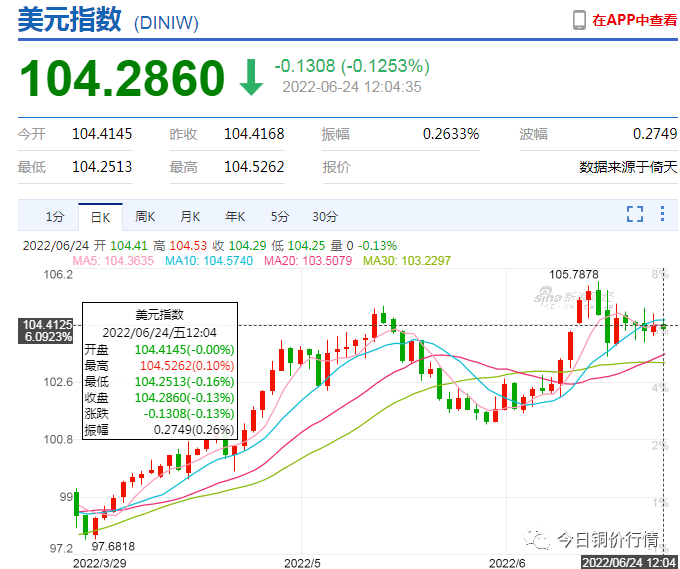The height and width of the screenshot is (569, 680).
Task: Click the WeChat logo watermark
Action: coord(537,539)
